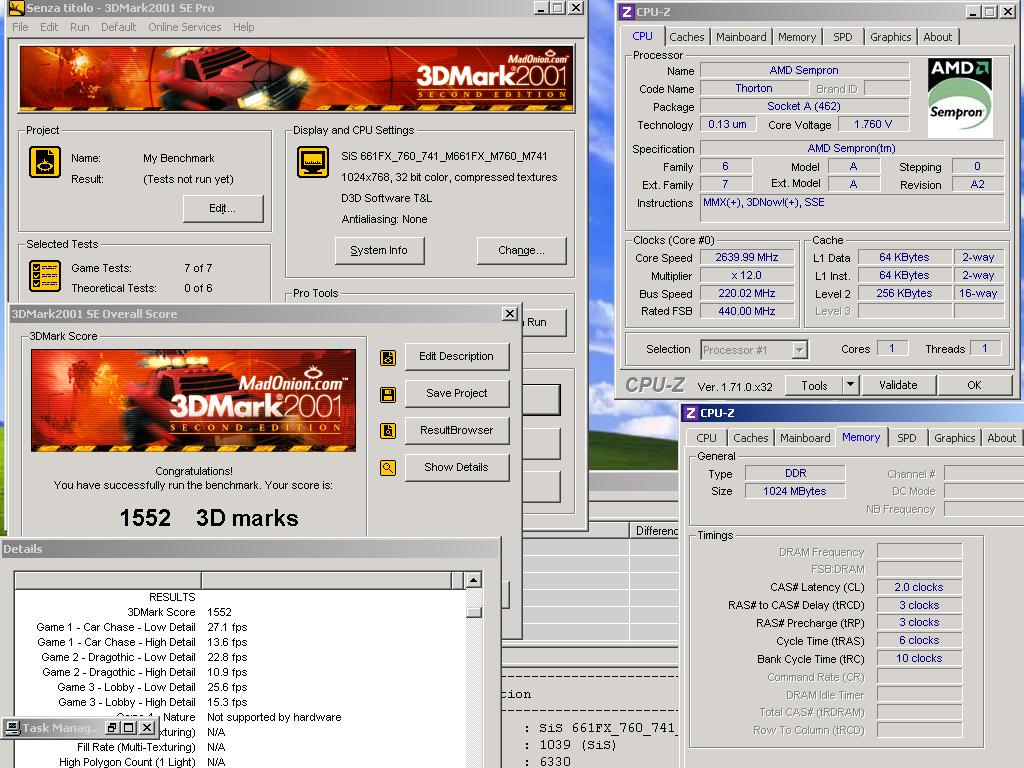Click the Edit Description icon
The image size is (1024, 768).
point(388,357)
